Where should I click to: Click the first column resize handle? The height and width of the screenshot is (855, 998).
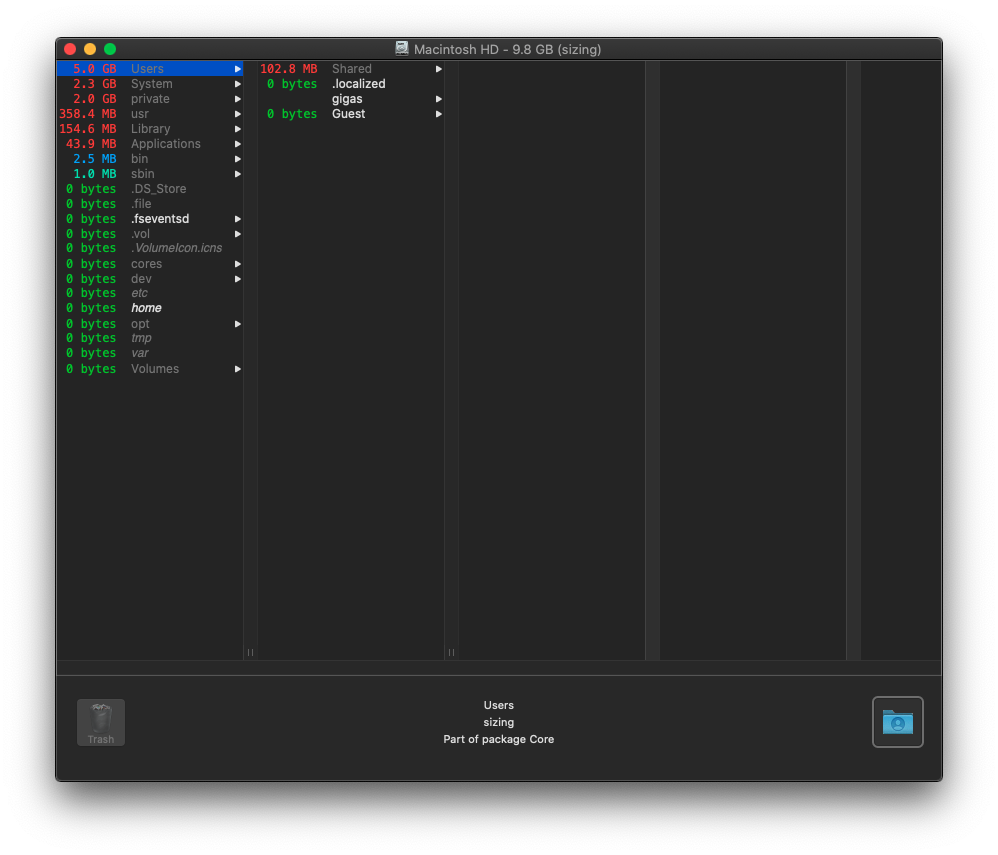(x=250, y=653)
